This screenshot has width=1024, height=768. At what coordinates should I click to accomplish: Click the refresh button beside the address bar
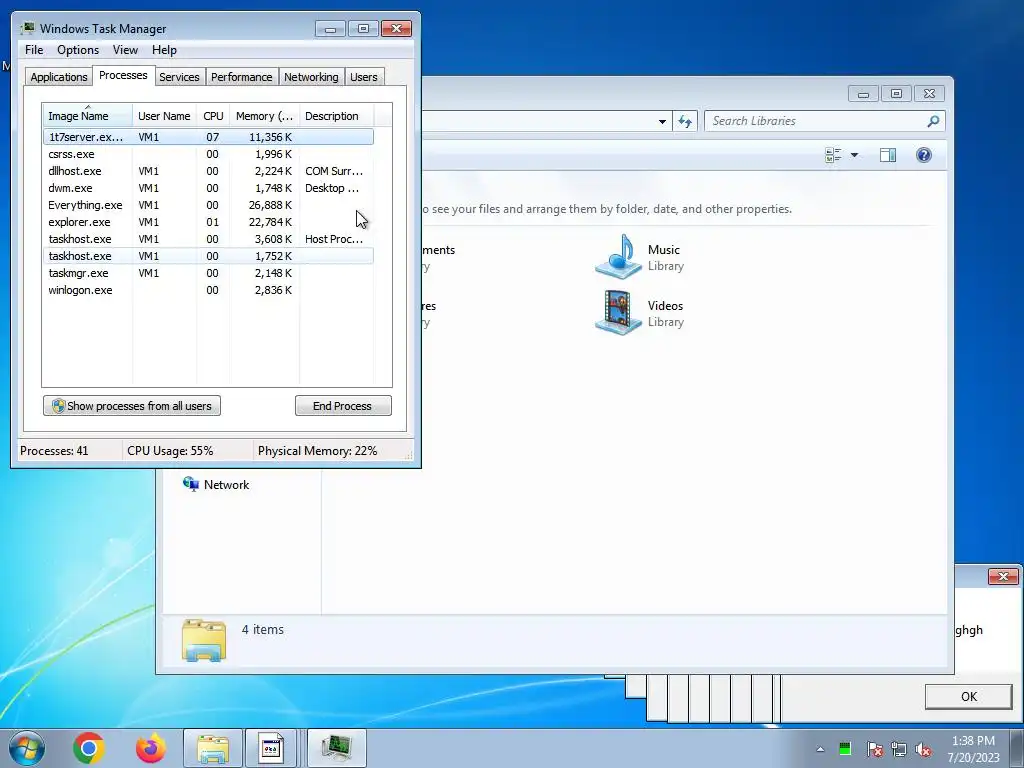pyautogui.click(x=684, y=121)
